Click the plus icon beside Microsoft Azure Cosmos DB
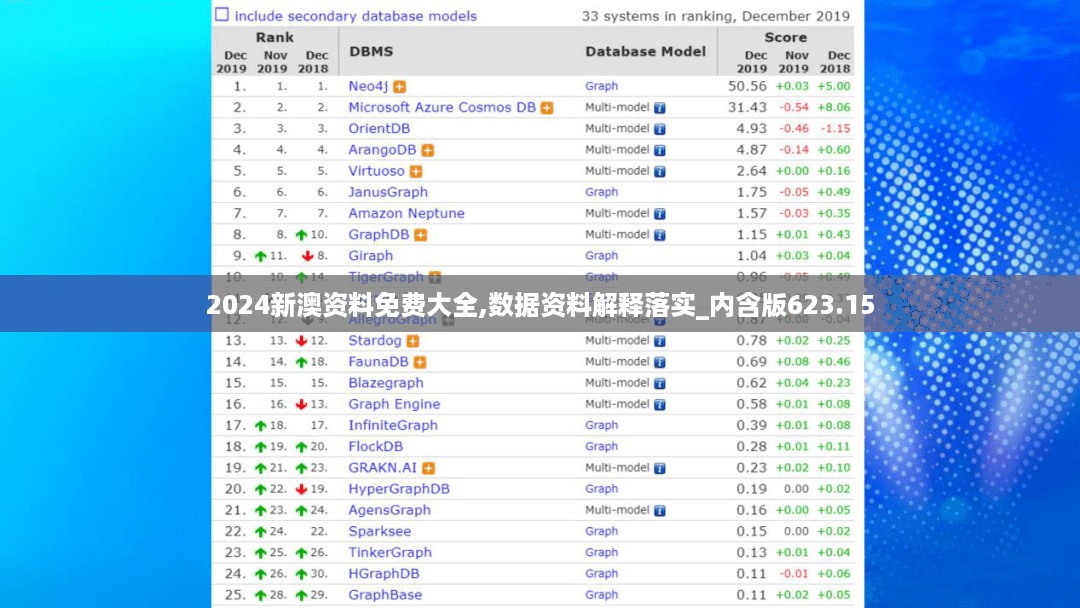The image size is (1080, 608). [x=547, y=108]
